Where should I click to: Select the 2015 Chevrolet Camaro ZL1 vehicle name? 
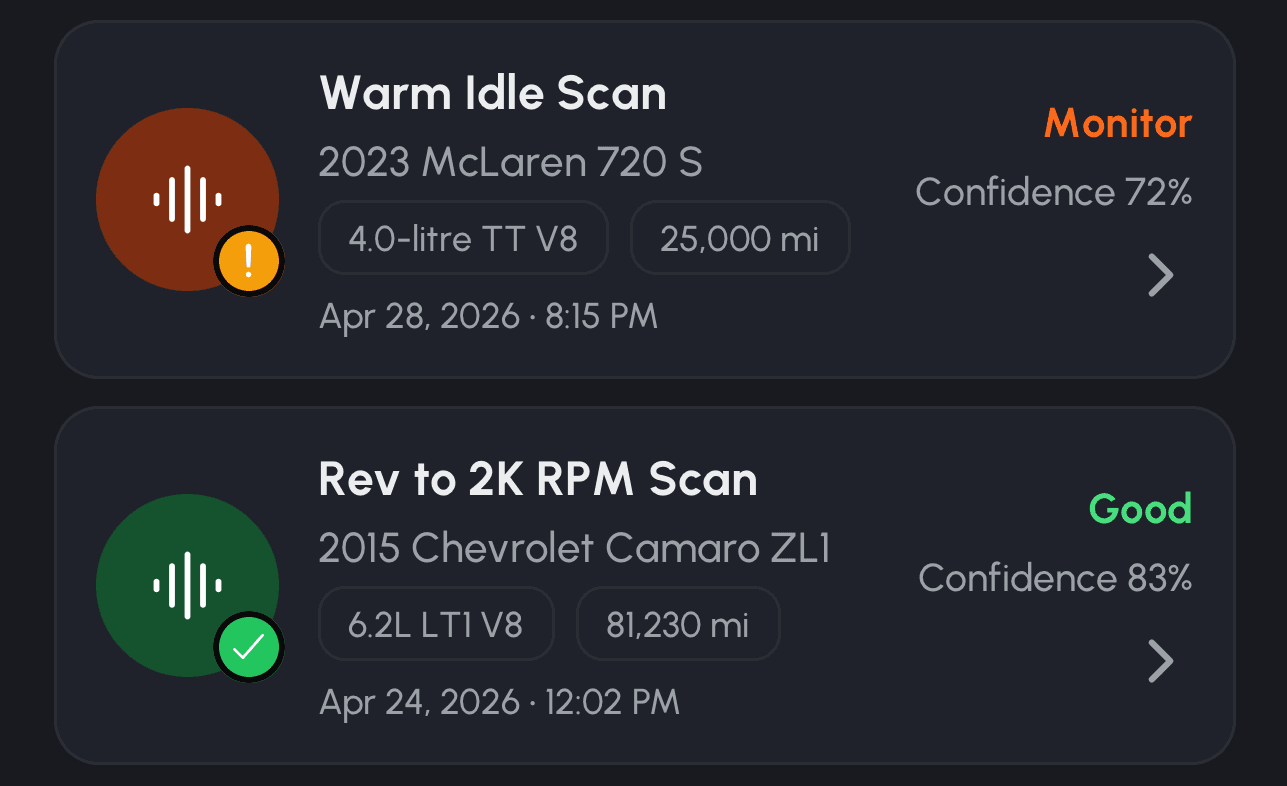click(575, 547)
